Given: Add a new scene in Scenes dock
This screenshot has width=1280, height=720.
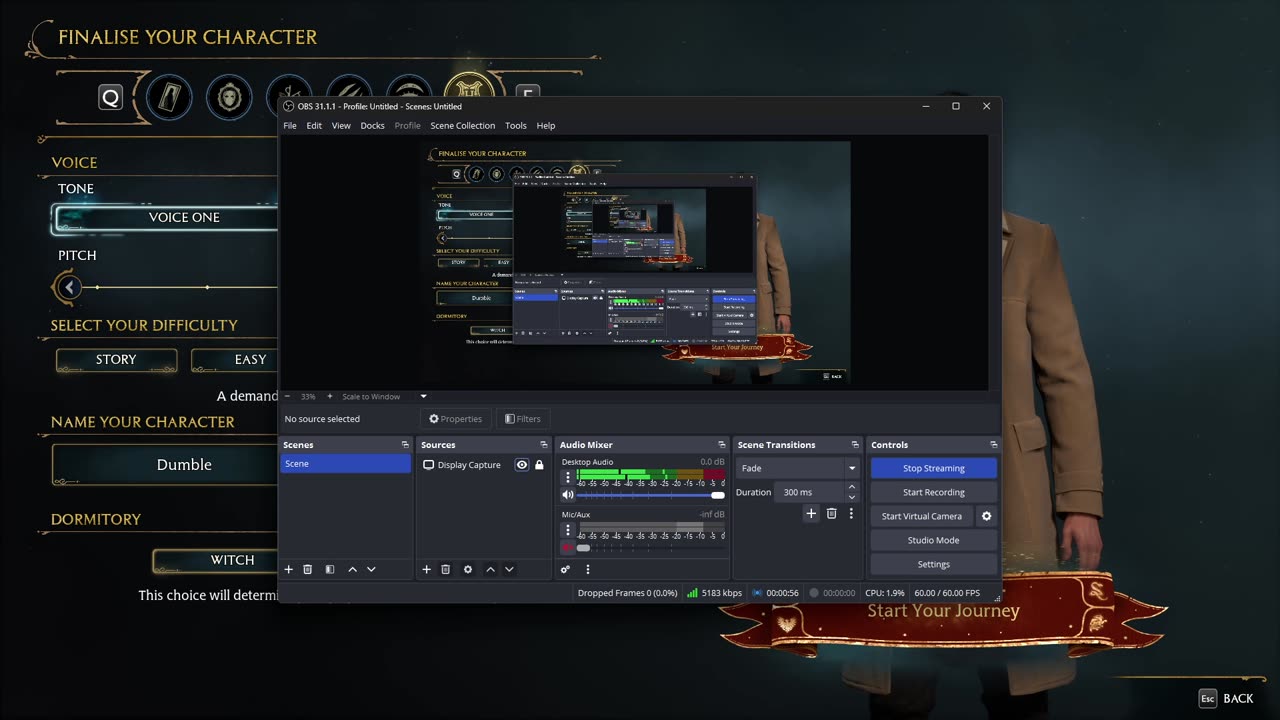Looking at the screenshot, I should point(289,569).
